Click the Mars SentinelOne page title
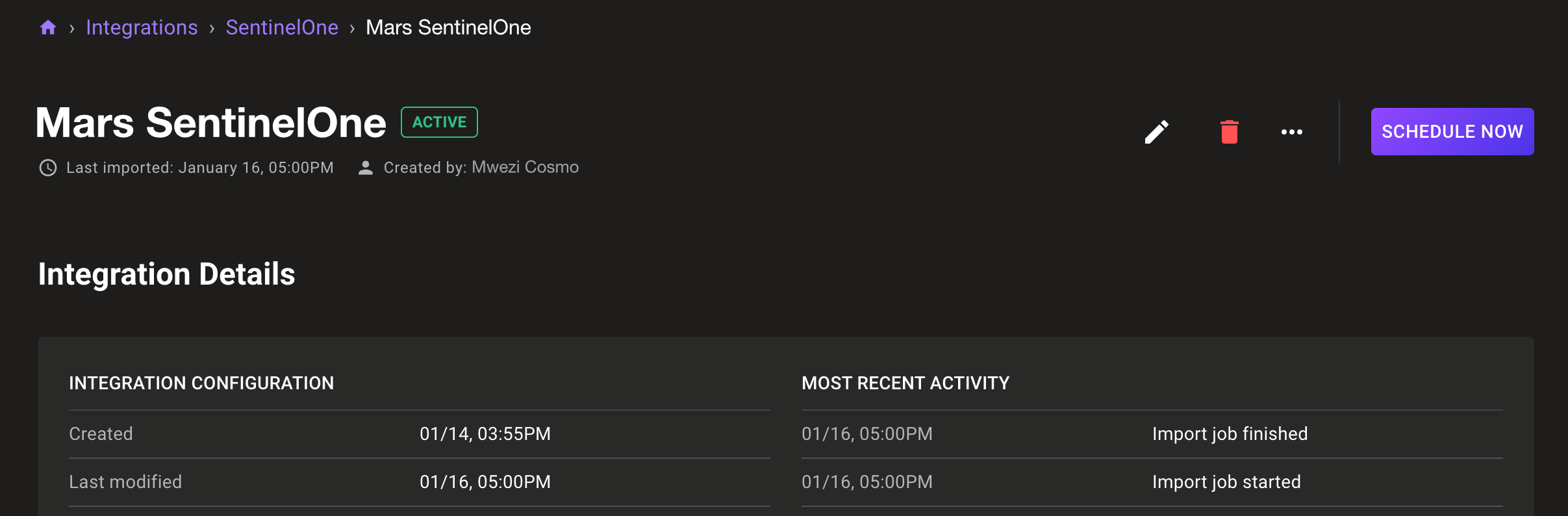Screen dimensions: 1568x516 click(x=210, y=122)
